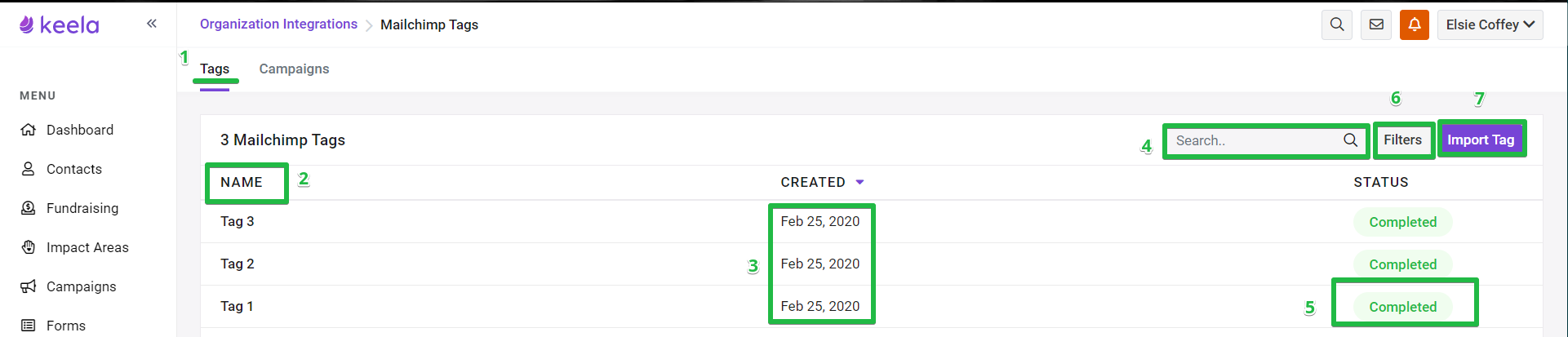Toggle the CREATED column sort arrow
The width and height of the screenshot is (1568, 337).
[x=860, y=182]
